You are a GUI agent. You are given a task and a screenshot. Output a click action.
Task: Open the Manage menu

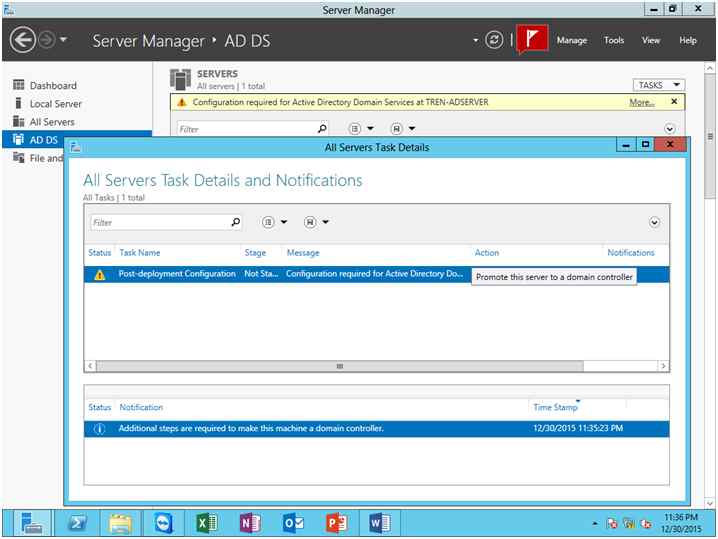571,40
